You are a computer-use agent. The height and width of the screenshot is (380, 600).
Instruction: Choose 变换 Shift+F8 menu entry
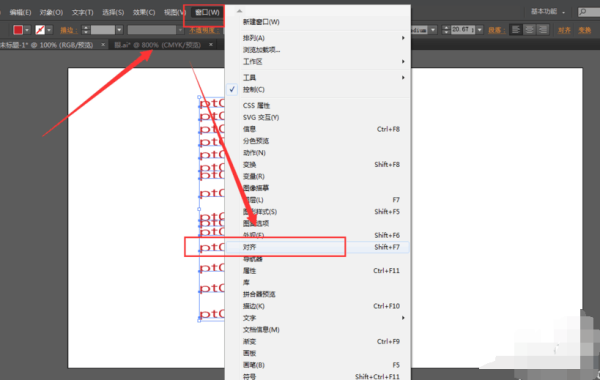pos(318,165)
